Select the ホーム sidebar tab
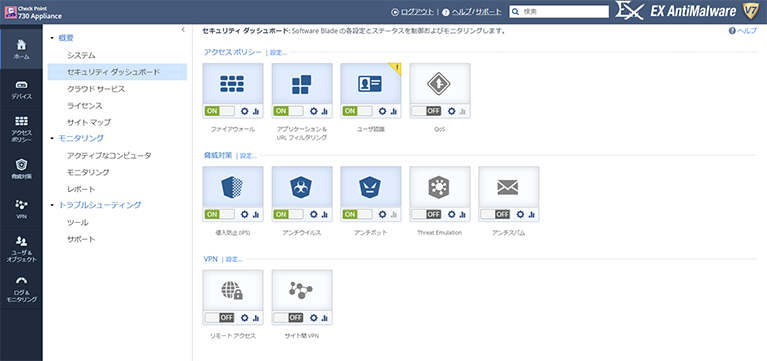Image resolution: width=767 pixels, height=361 pixels. (21, 49)
